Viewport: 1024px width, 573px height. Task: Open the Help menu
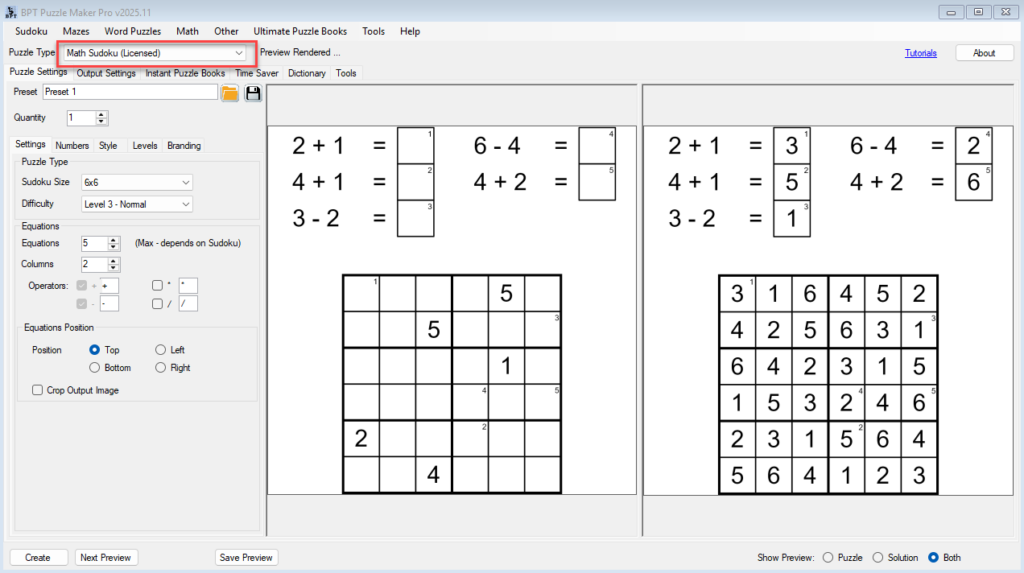coord(410,31)
